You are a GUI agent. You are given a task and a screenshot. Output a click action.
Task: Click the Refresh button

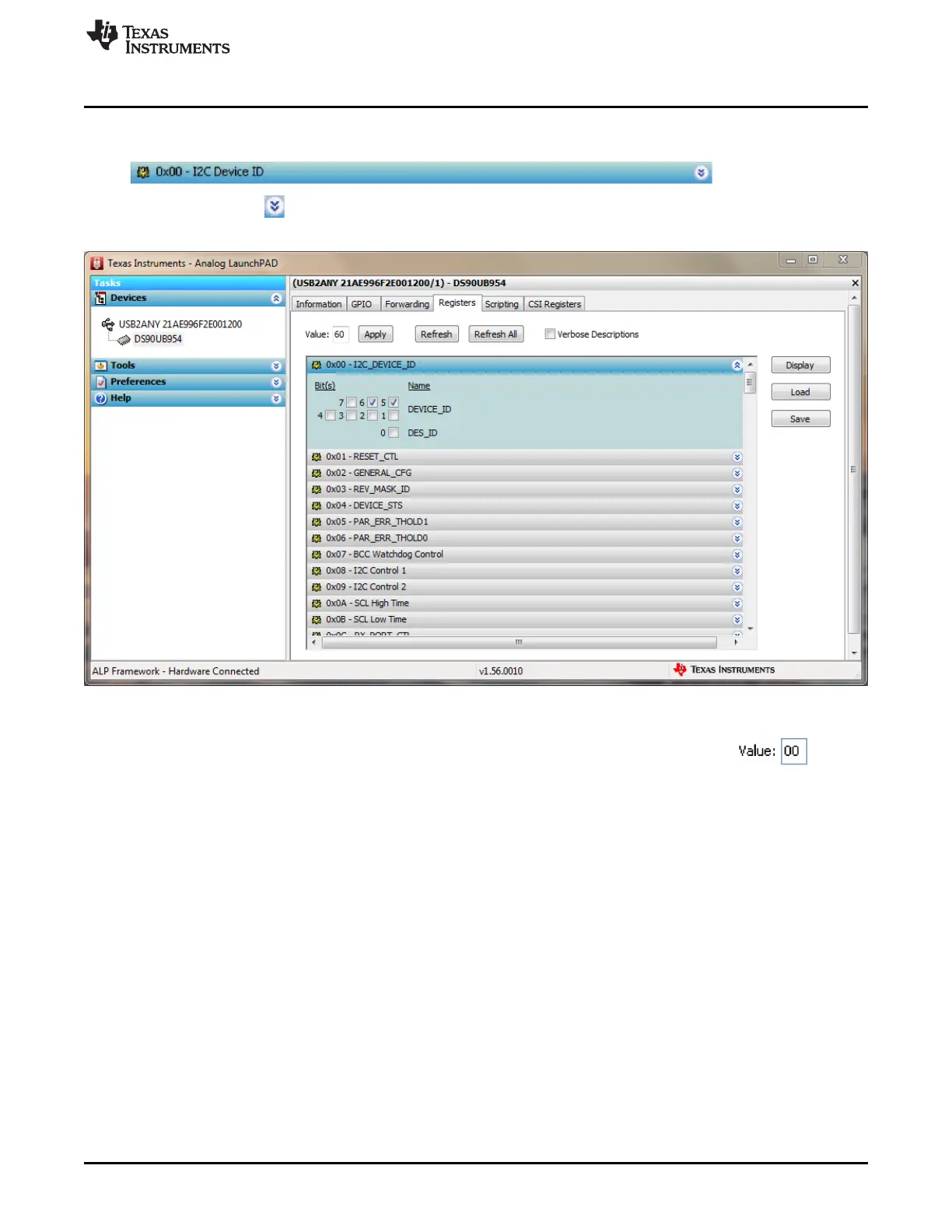[436, 334]
